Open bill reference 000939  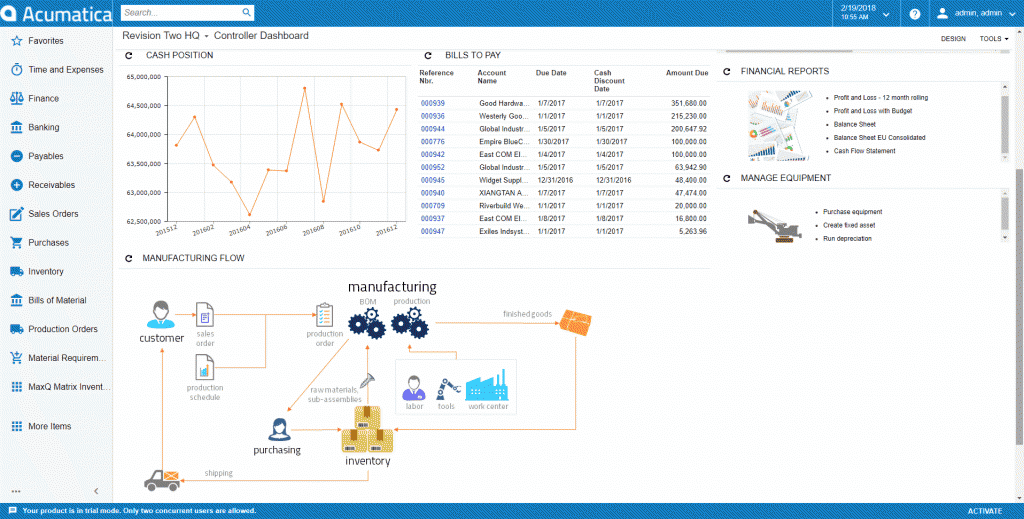coord(432,103)
